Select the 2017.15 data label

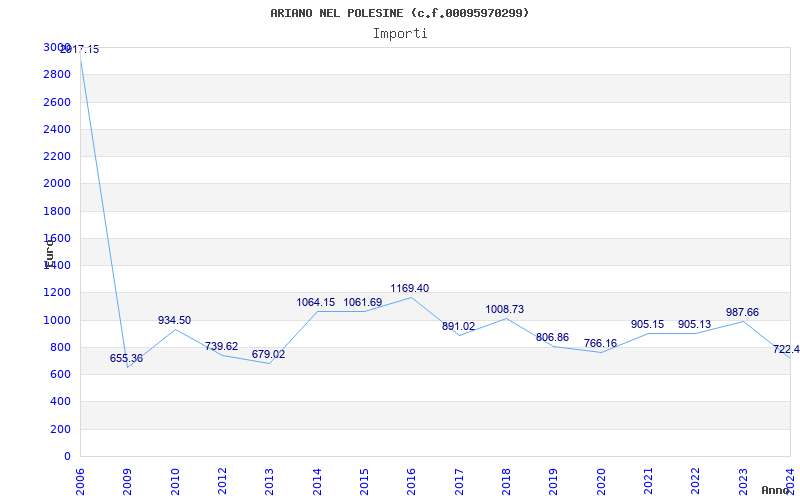click(x=80, y=49)
